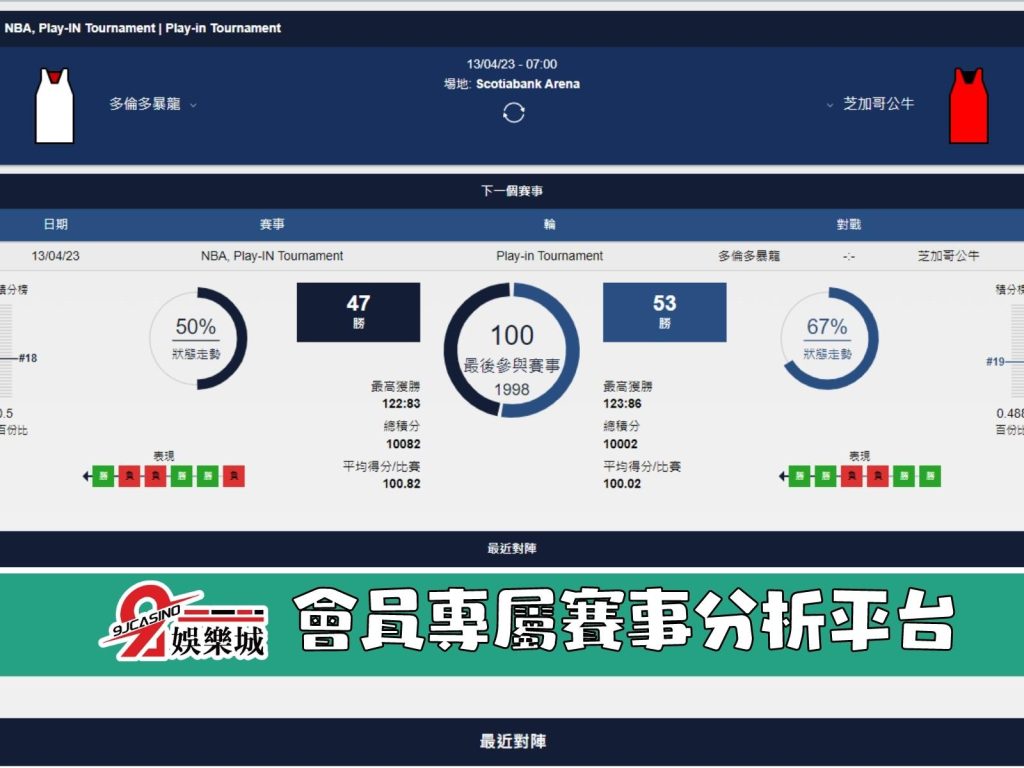Image resolution: width=1024 pixels, height=768 pixels.
Task: Switch to the 下一個賽事 section
Action: [x=512, y=190]
